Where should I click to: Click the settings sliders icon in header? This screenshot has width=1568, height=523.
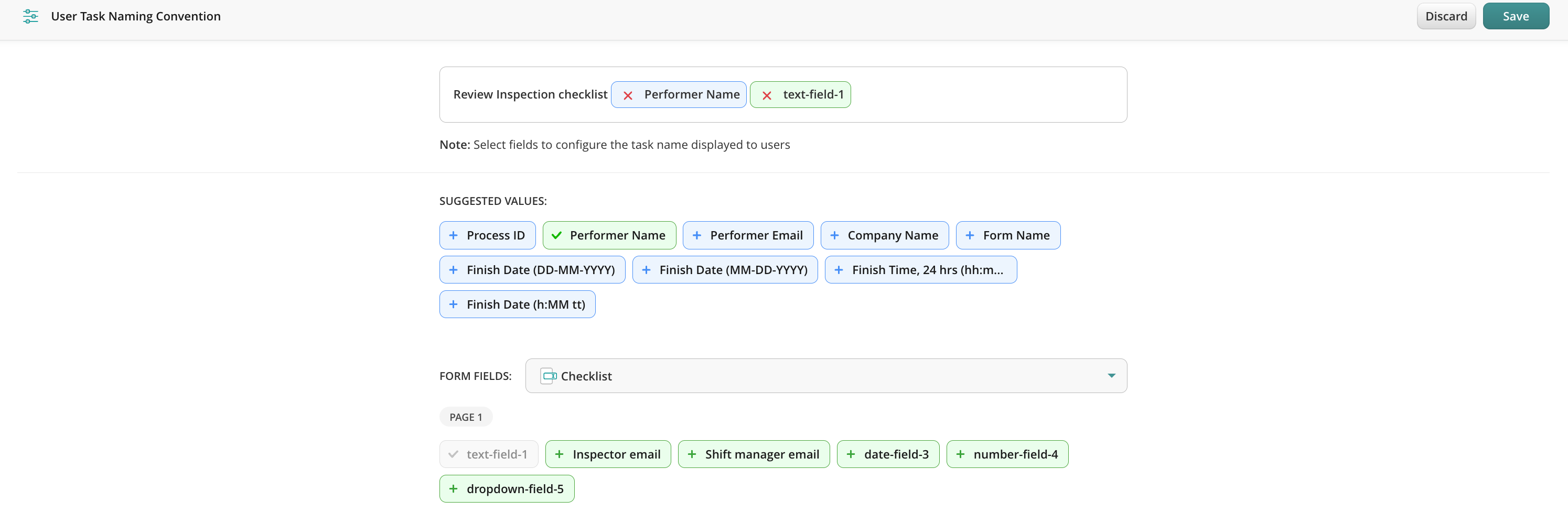pyautogui.click(x=30, y=16)
